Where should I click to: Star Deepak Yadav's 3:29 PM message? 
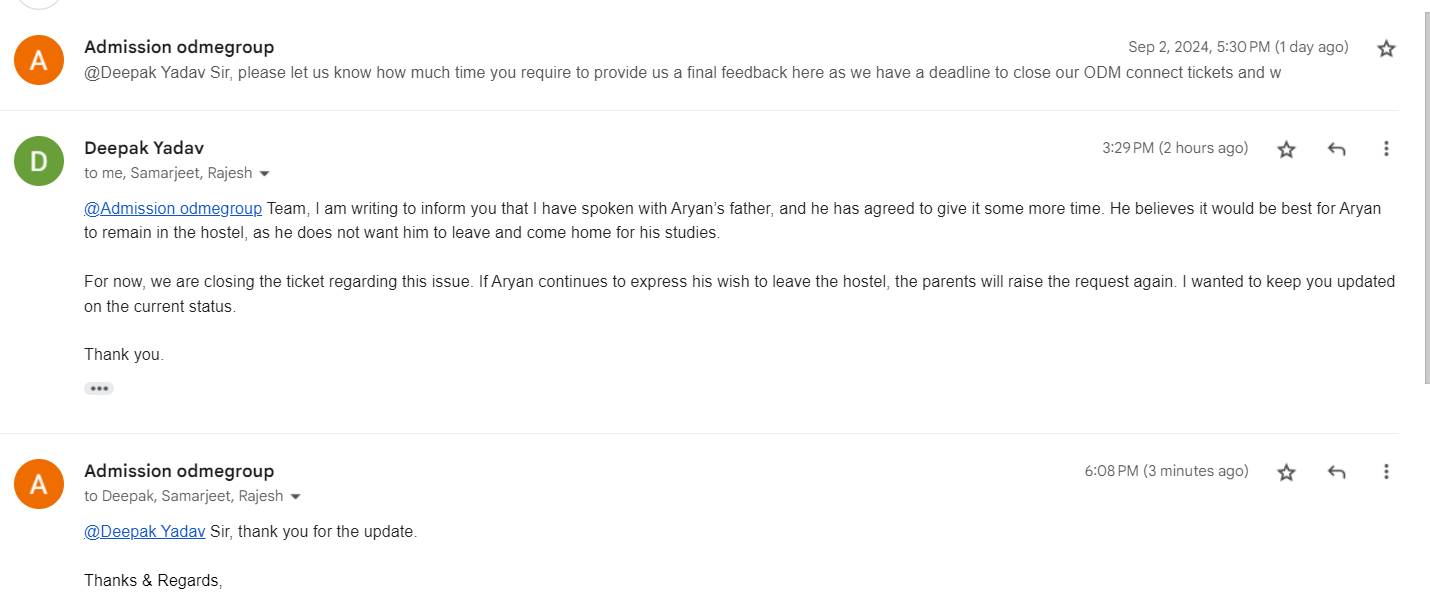click(1286, 149)
